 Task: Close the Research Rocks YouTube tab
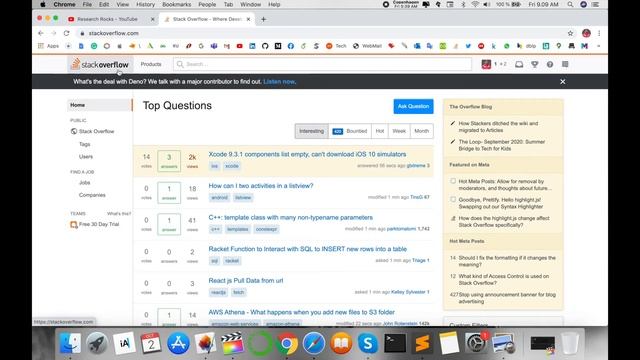click(153, 19)
